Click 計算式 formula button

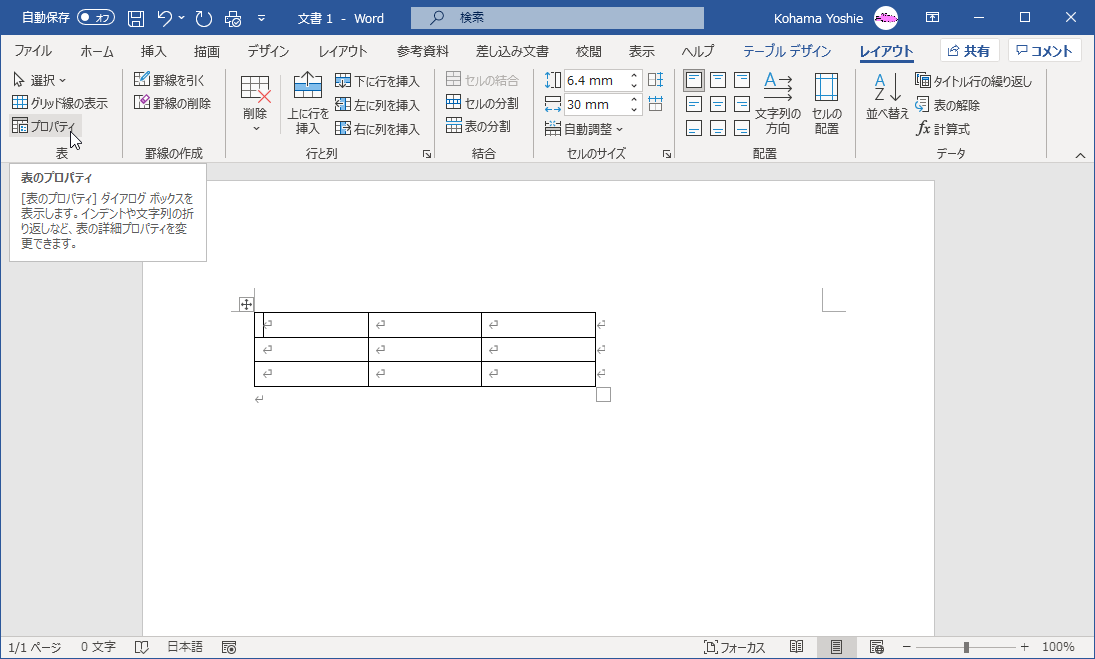[x=943, y=128]
